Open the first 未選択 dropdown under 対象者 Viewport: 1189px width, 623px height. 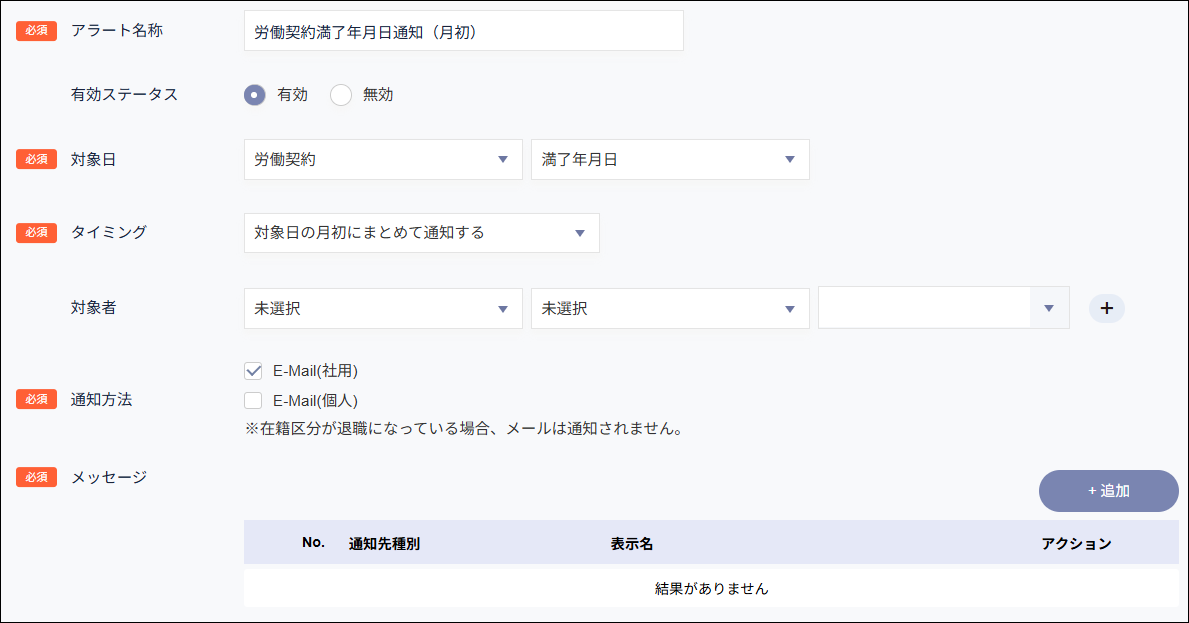point(383,308)
